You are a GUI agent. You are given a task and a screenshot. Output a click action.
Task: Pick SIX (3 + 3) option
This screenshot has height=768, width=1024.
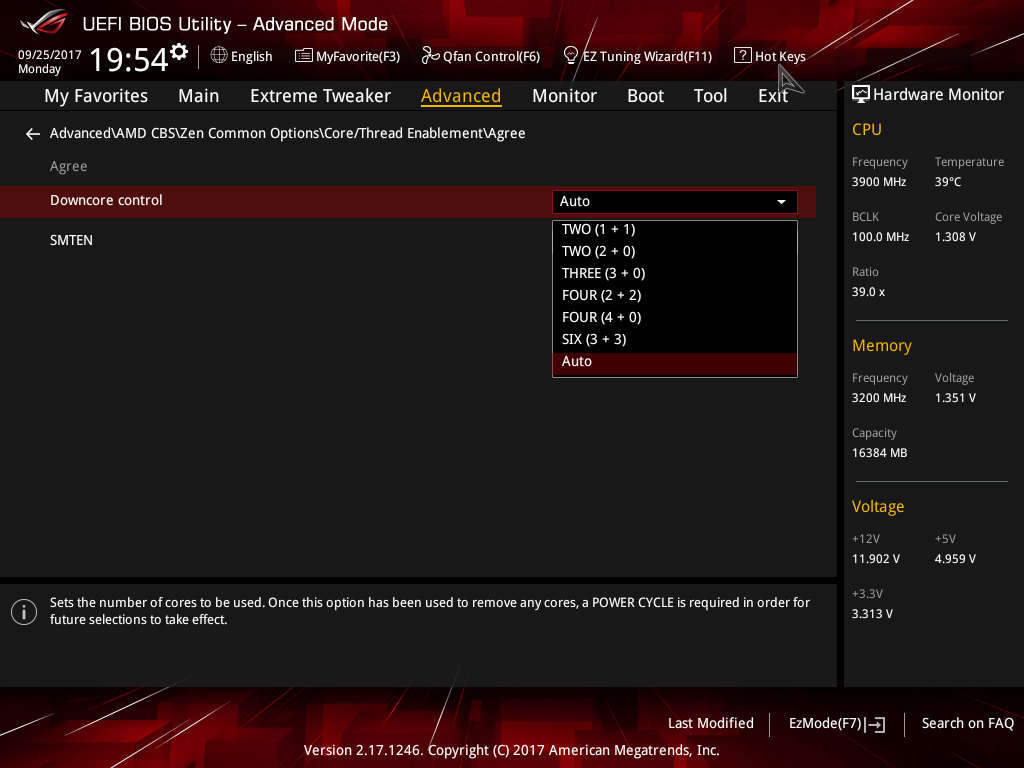pyautogui.click(x=675, y=340)
